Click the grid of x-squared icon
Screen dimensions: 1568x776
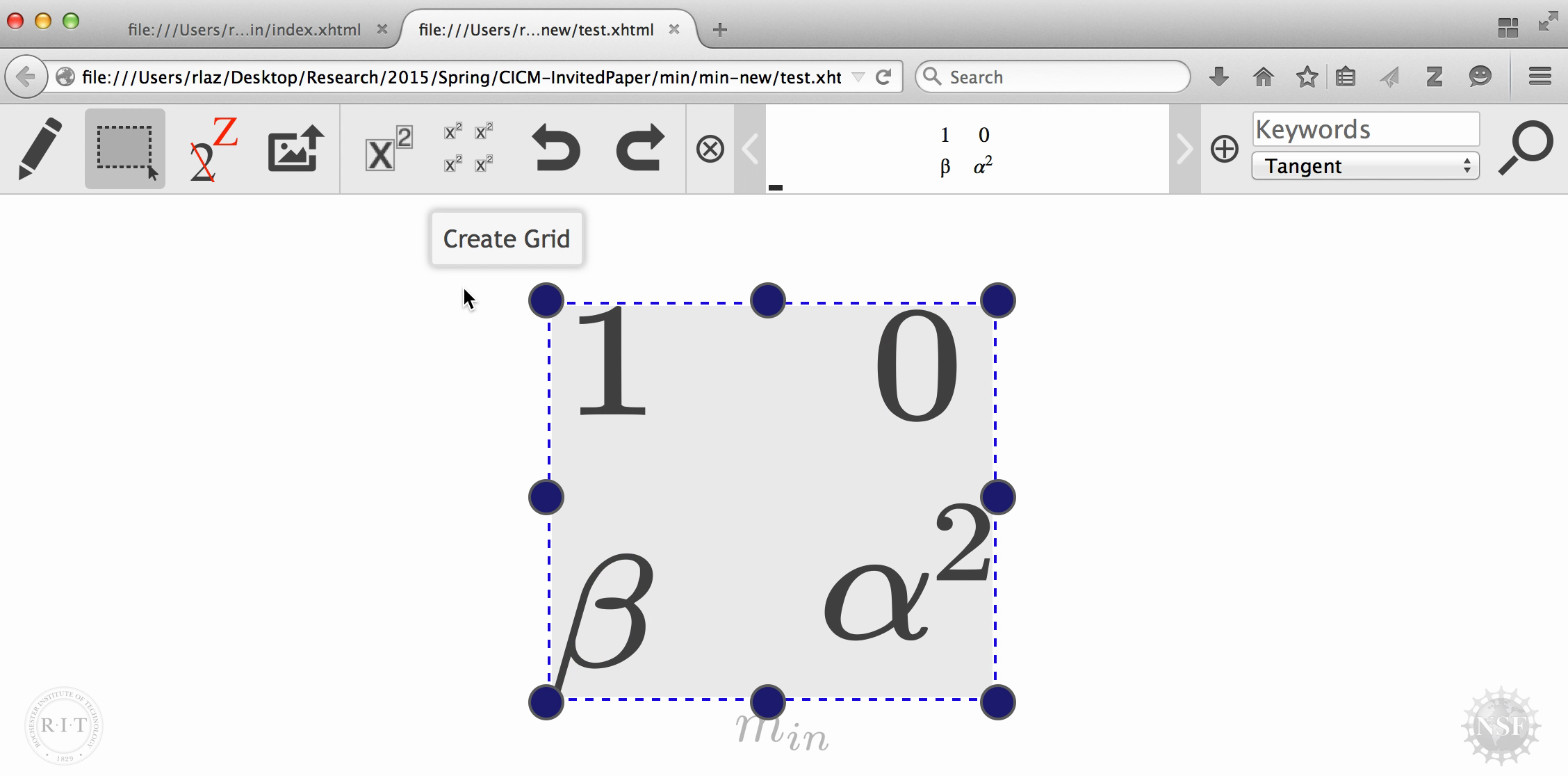468,149
